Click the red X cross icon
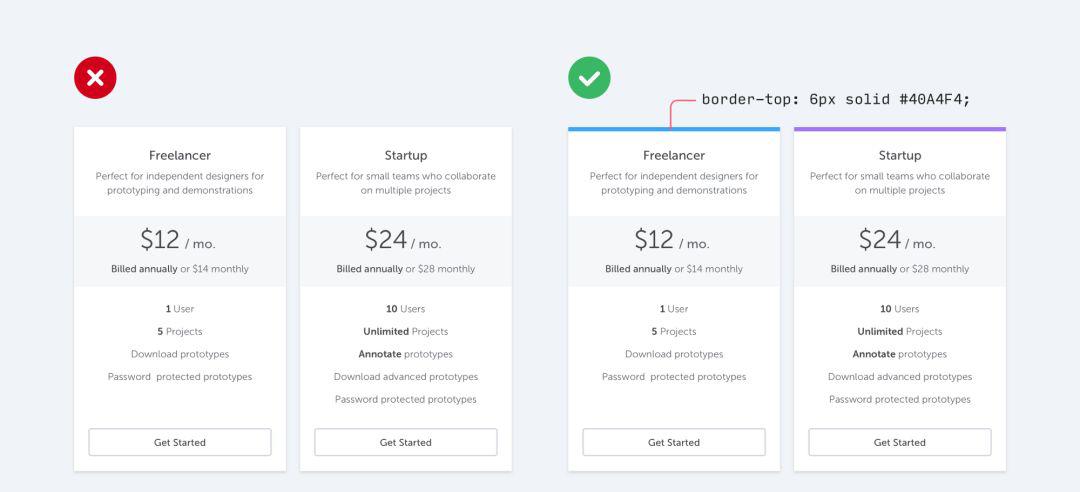Image resolution: width=1080 pixels, height=492 pixels. pos(95,78)
